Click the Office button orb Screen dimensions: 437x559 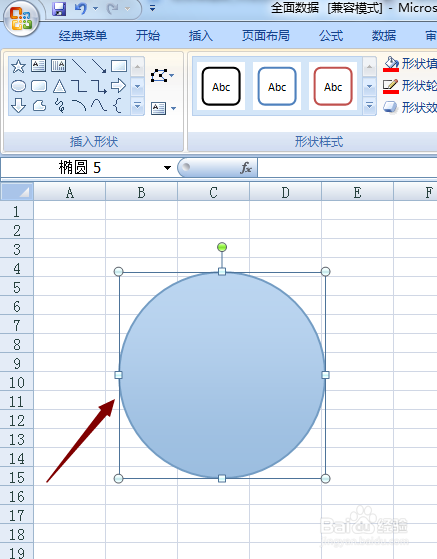[21, 19]
